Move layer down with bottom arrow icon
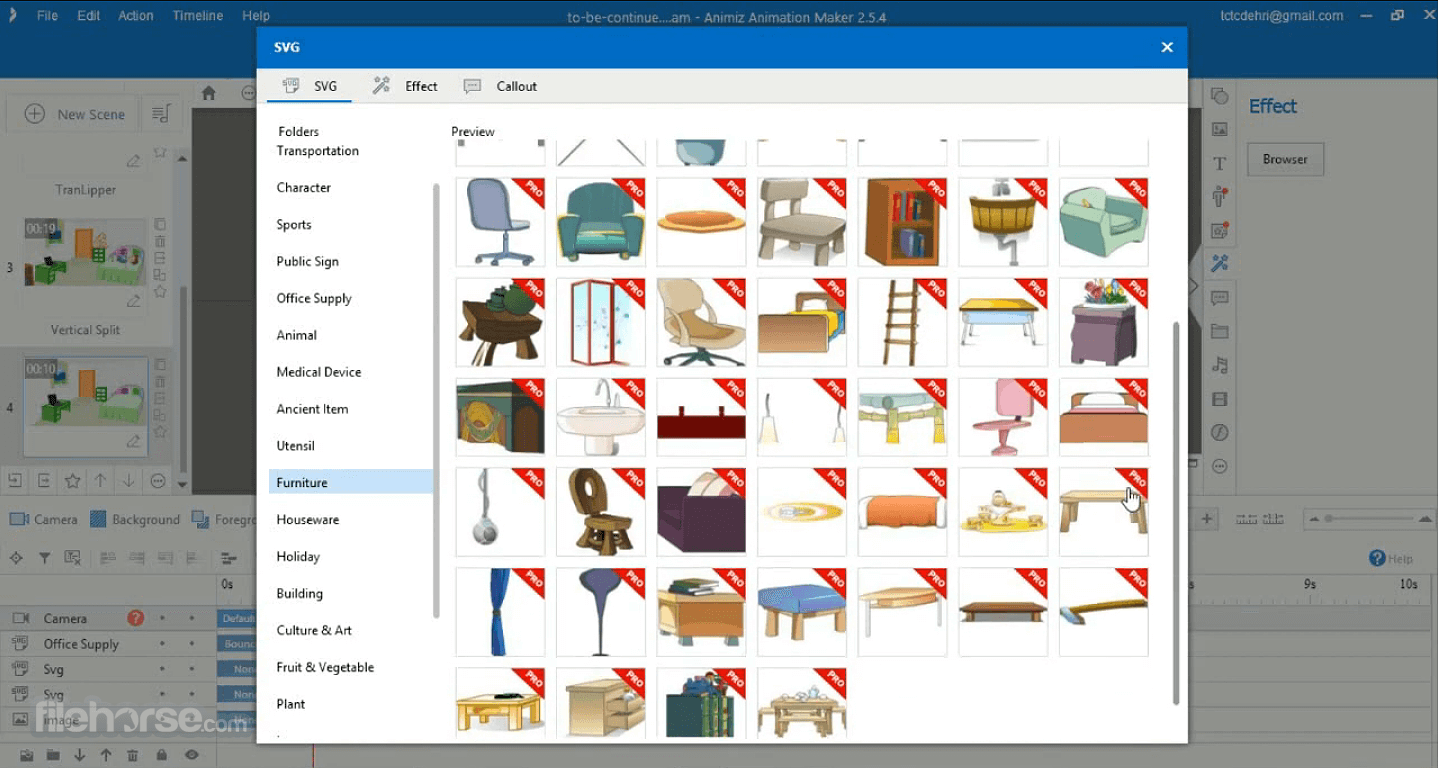This screenshot has width=1439, height=768. [x=79, y=755]
